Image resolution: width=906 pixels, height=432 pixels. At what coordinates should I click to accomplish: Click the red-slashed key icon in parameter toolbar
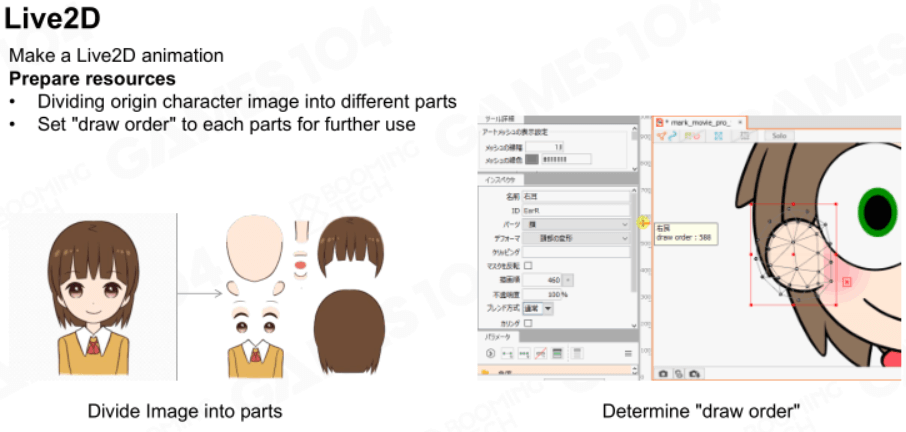(541, 353)
